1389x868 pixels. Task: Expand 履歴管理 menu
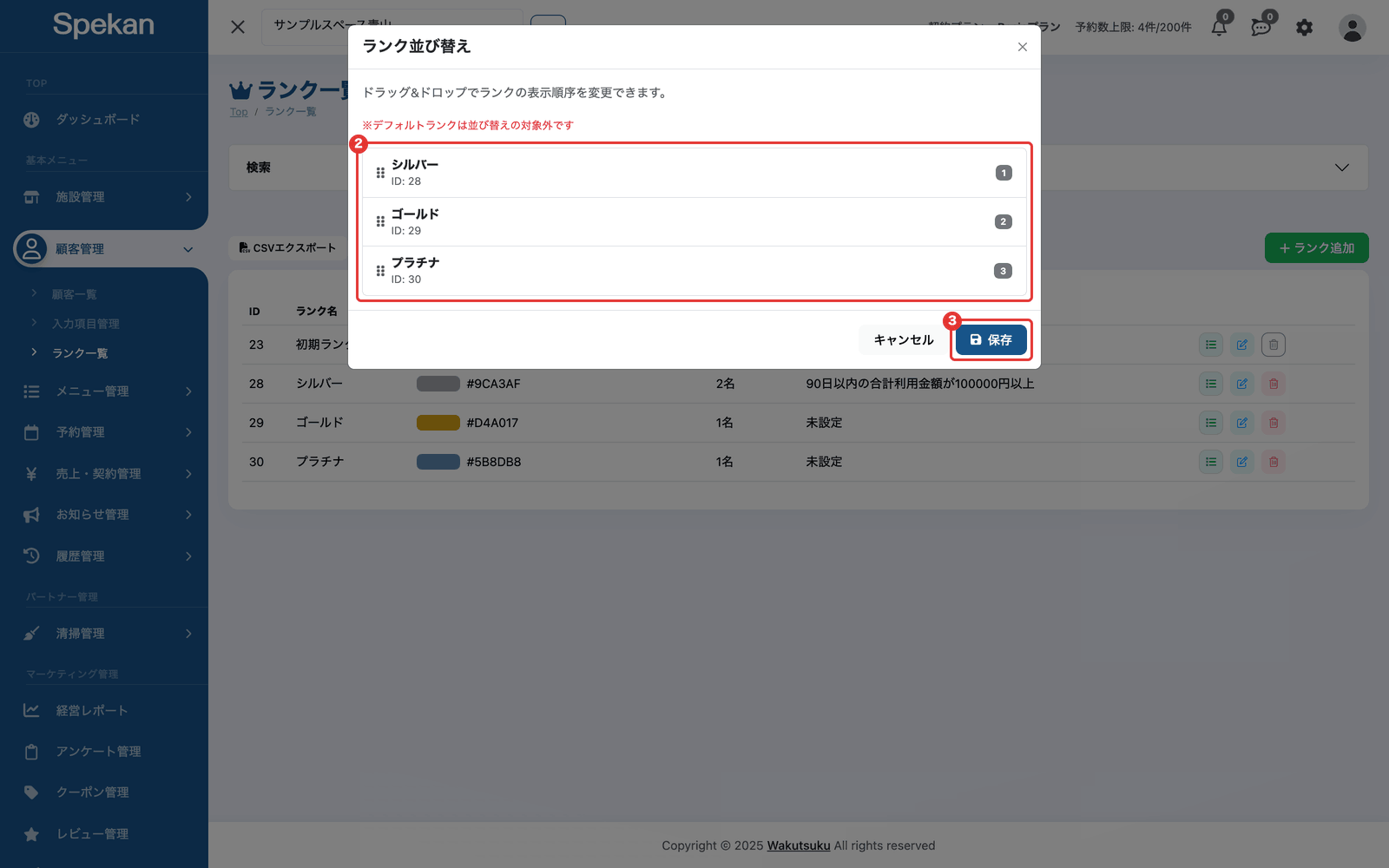(x=104, y=556)
